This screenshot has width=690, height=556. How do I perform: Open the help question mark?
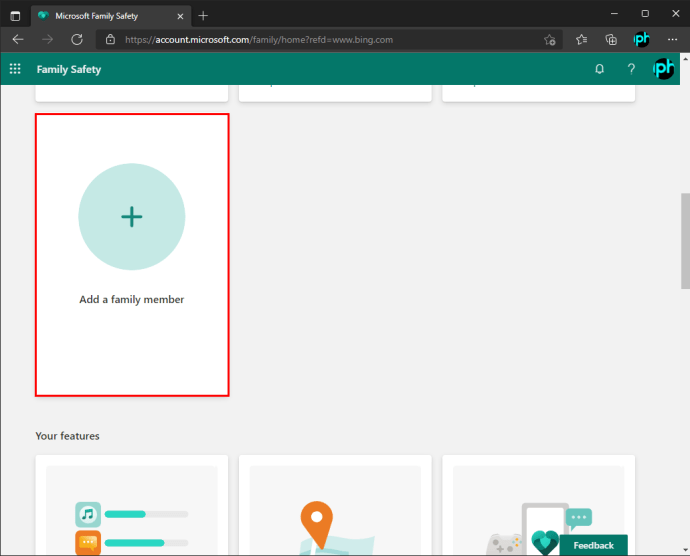click(x=631, y=69)
